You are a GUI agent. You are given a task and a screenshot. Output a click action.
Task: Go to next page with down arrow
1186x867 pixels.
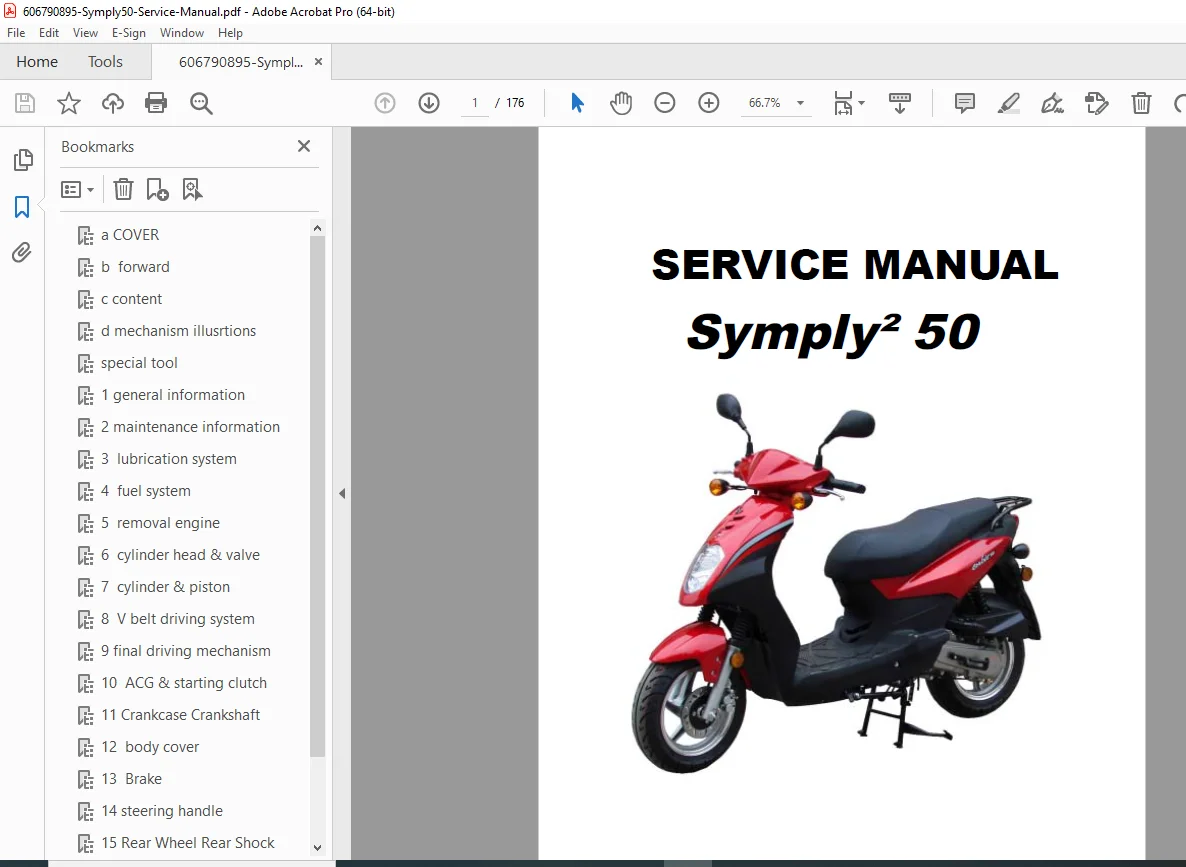(x=429, y=103)
